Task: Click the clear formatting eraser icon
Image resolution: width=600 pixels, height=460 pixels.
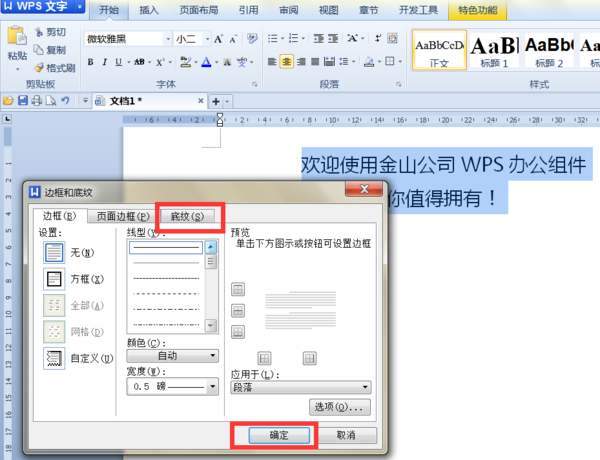Action: 252,38
